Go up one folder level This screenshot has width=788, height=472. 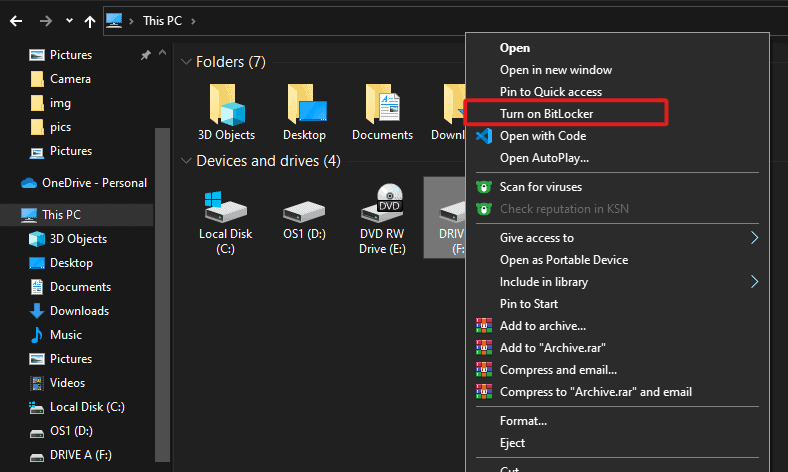pos(90,21)
